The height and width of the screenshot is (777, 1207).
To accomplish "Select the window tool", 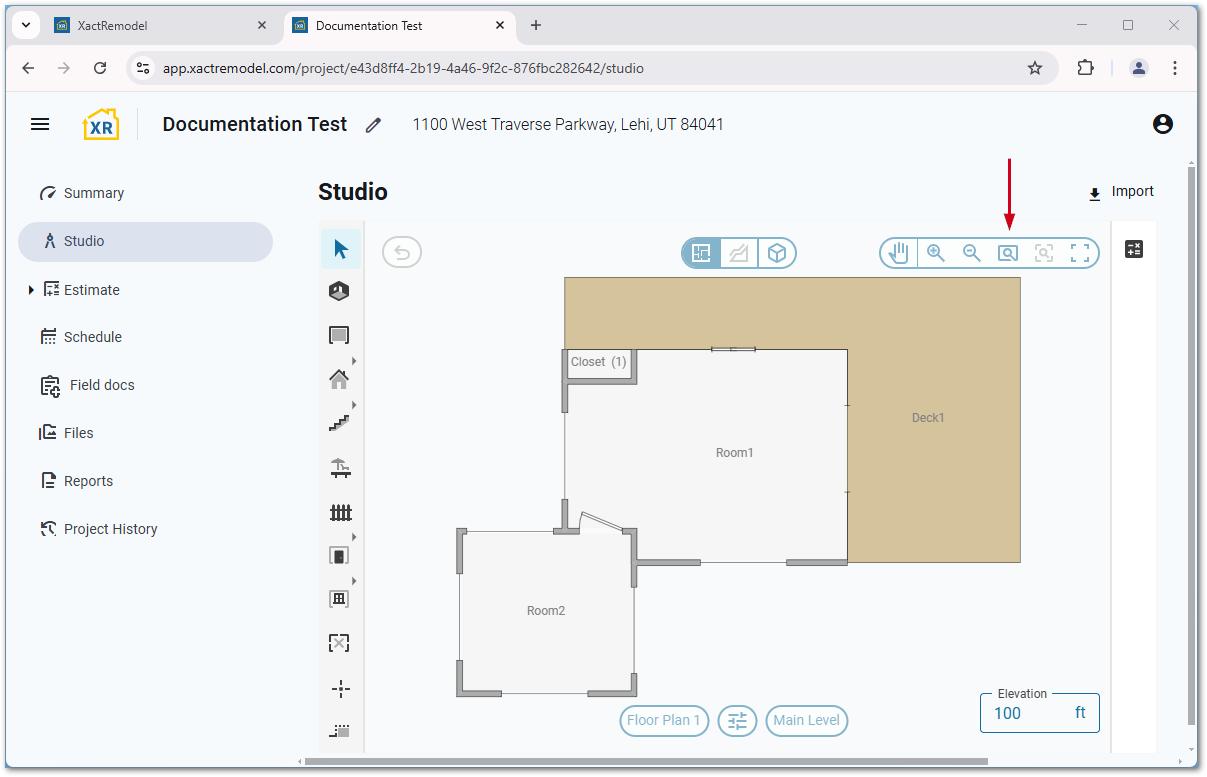I will point(339,599).
